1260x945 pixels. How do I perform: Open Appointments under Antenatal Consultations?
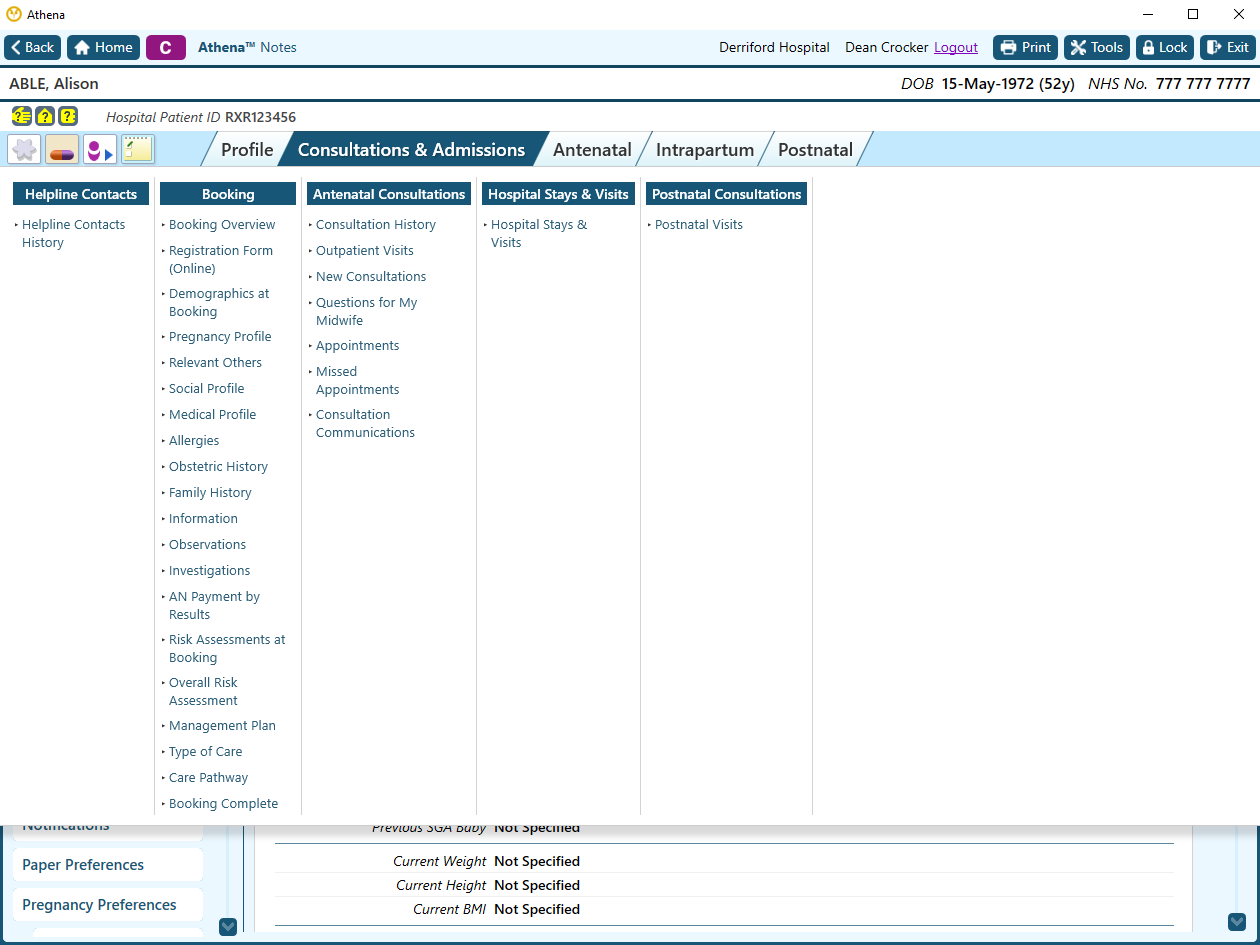pos(357,346)
